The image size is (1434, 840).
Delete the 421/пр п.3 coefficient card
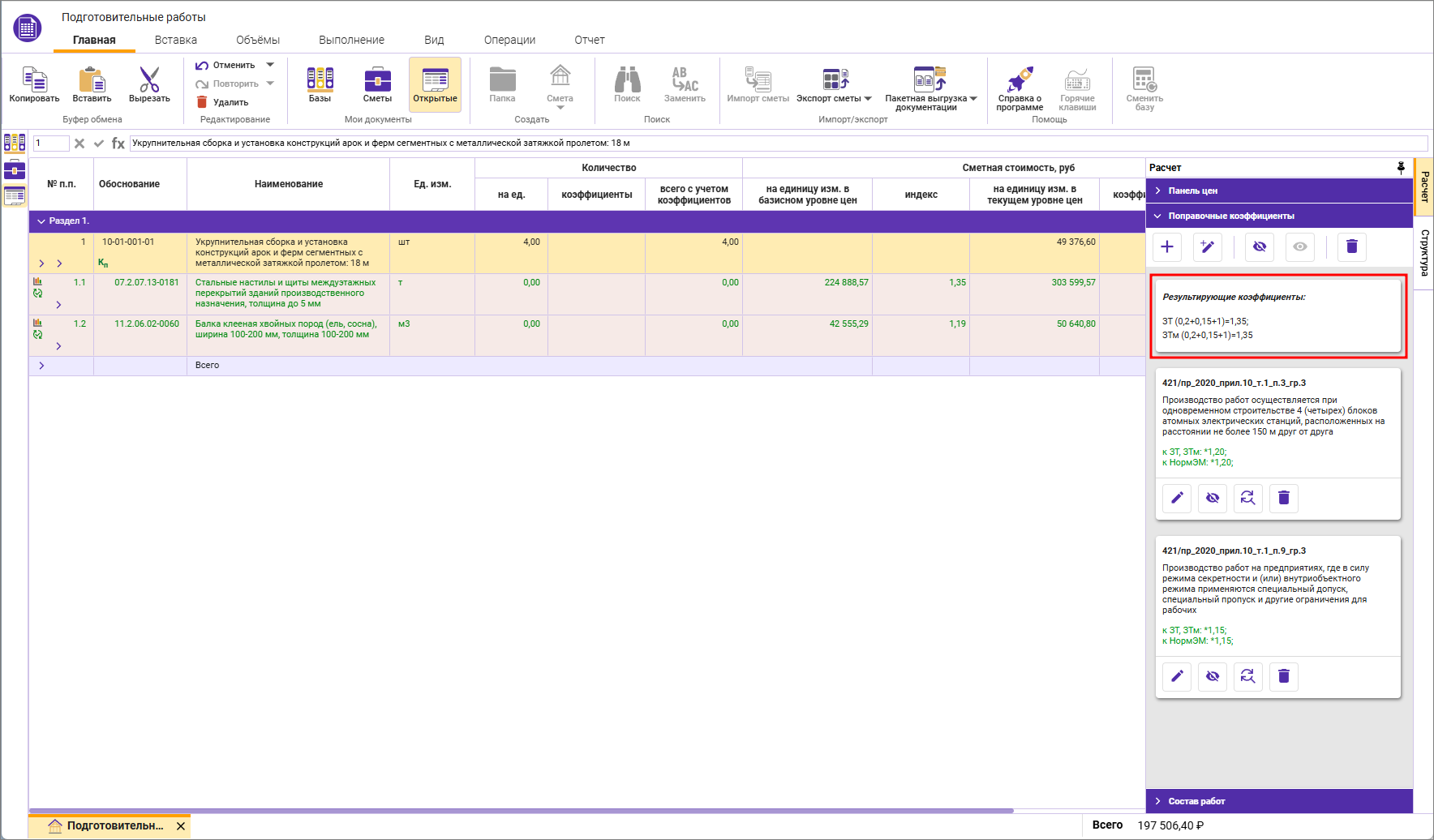coord(1283,498)
